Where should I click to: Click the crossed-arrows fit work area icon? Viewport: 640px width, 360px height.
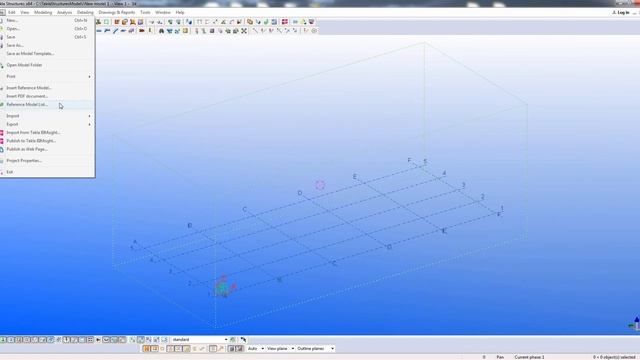pos(244,31)
